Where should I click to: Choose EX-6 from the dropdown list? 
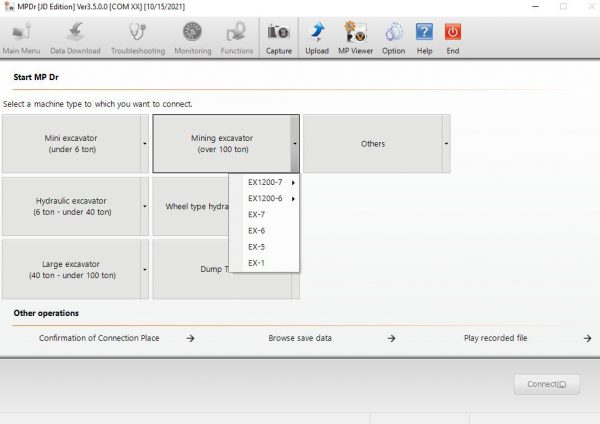coord(264,231)
